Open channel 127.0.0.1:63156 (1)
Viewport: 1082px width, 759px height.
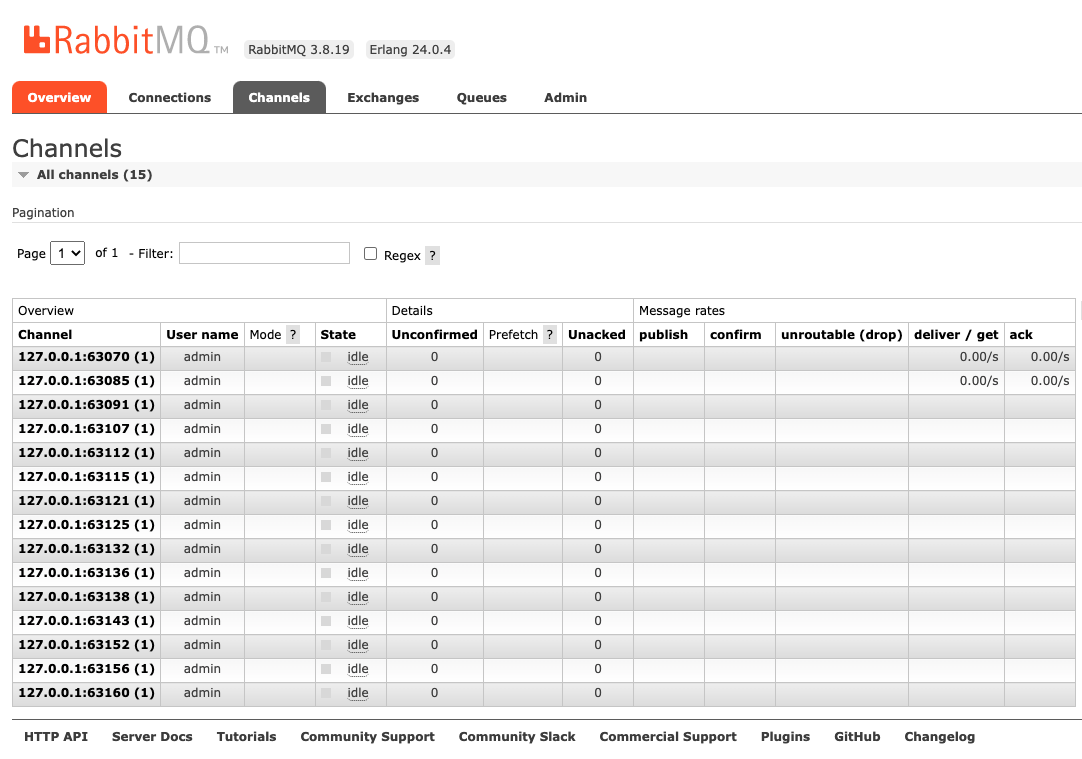[x=86, y=669]
